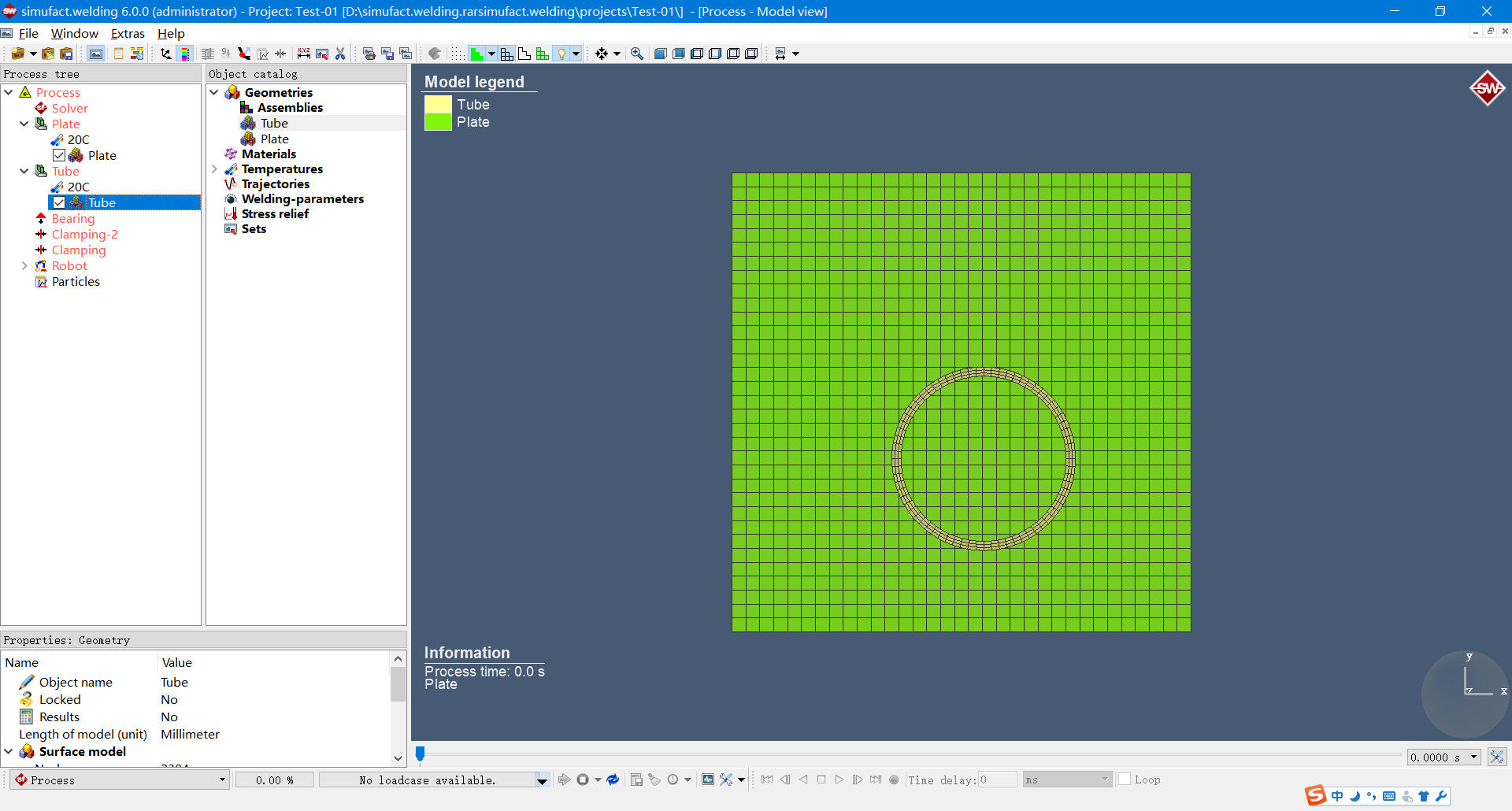
Task: Click the result monitor icon in bottom bar
Action: [708, 780]
